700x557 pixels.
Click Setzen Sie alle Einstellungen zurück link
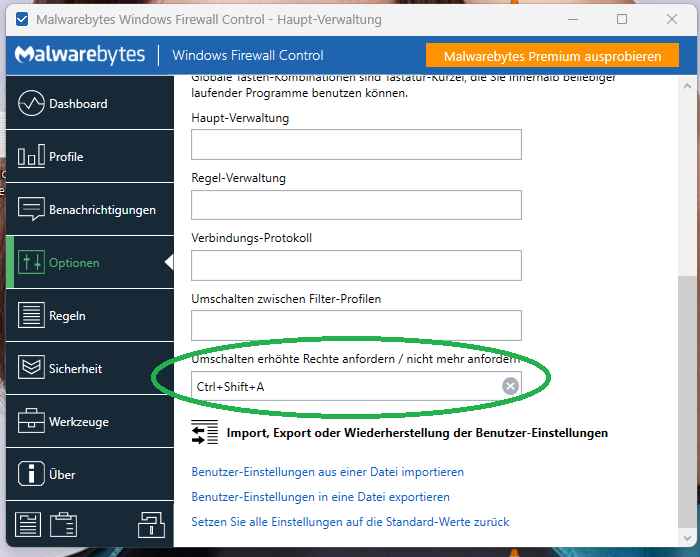(350, 522)
